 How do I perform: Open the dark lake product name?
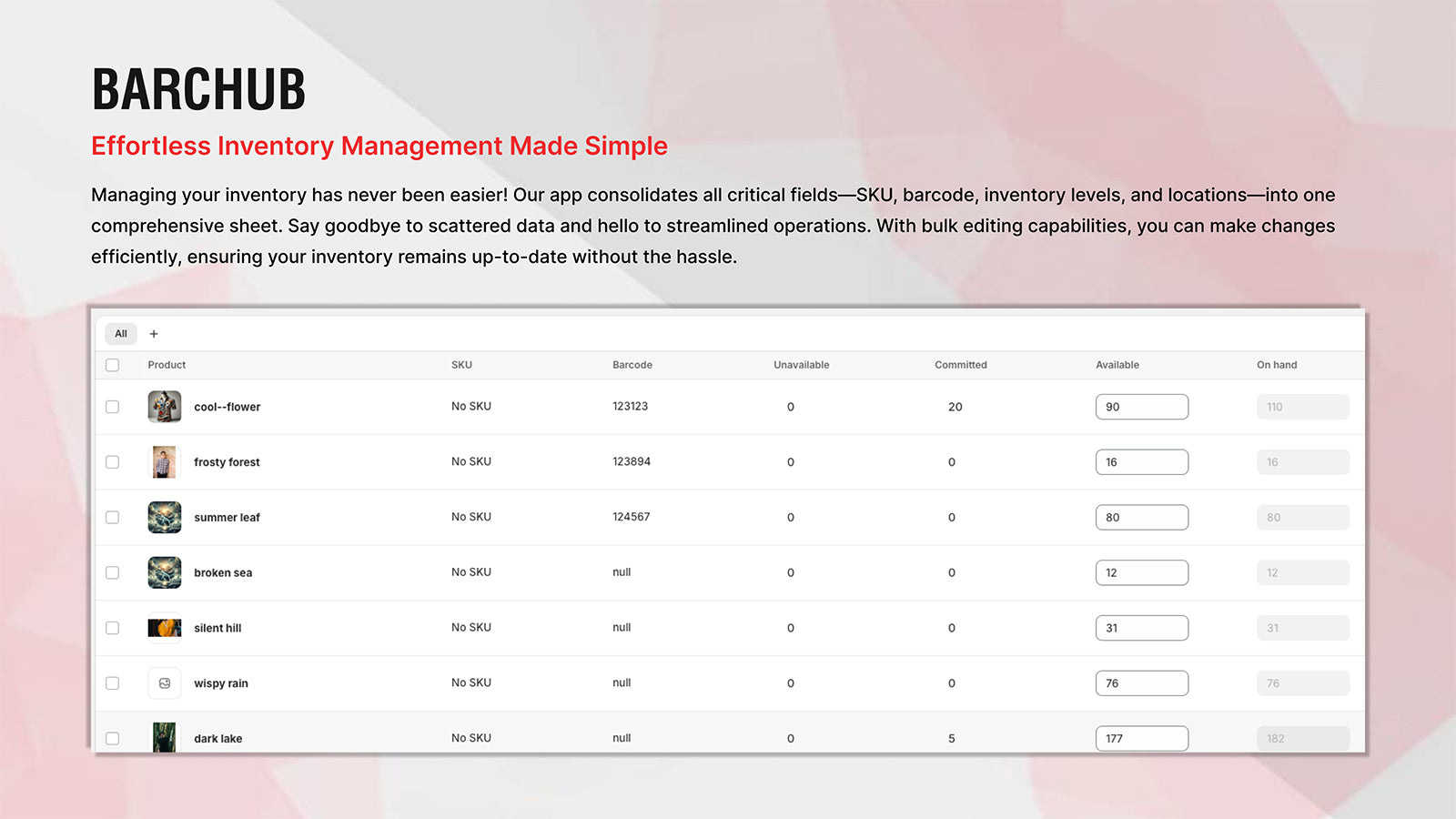[x=217, y=739]
